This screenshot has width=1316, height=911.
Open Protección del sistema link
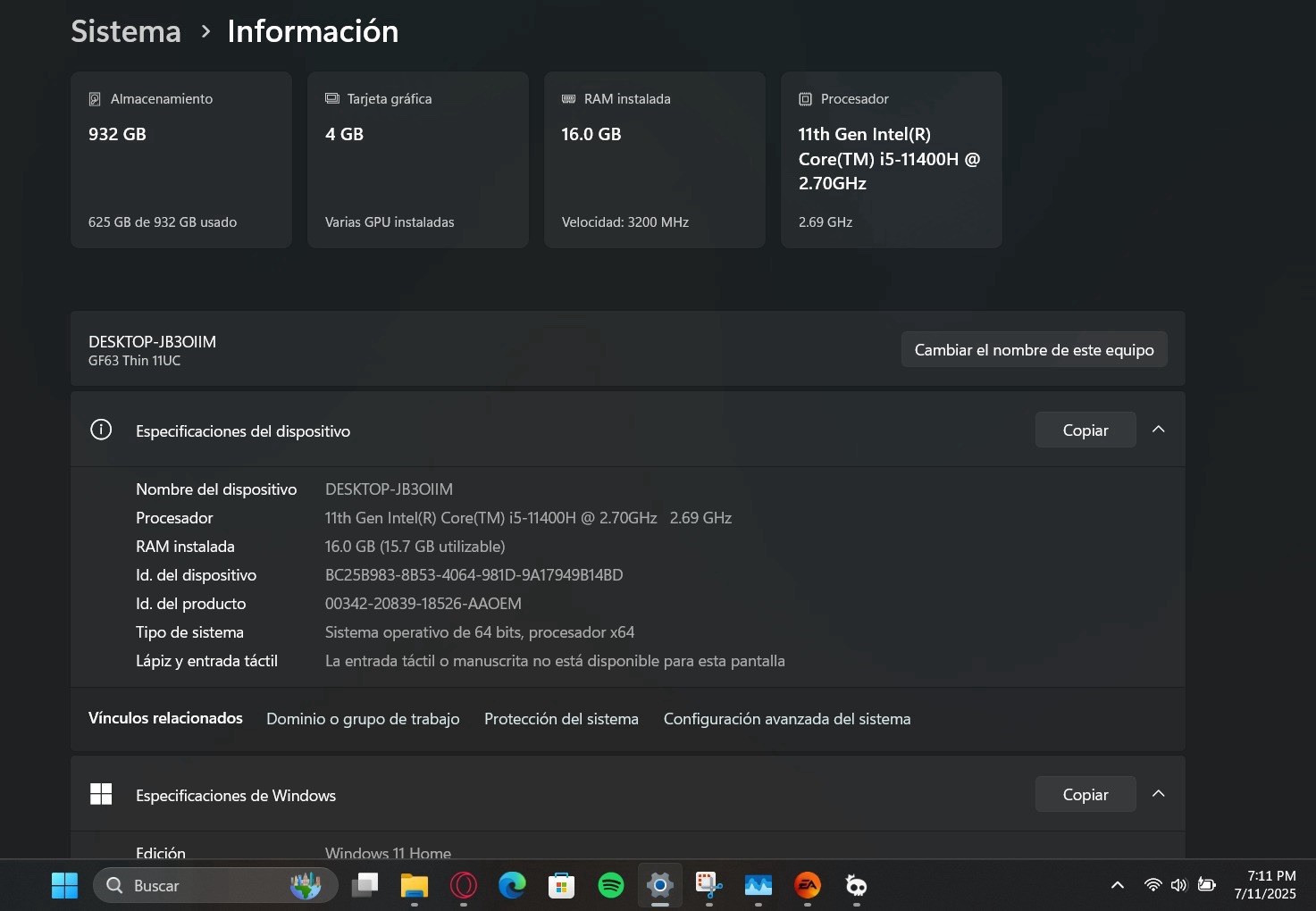[x=561, y=719]
